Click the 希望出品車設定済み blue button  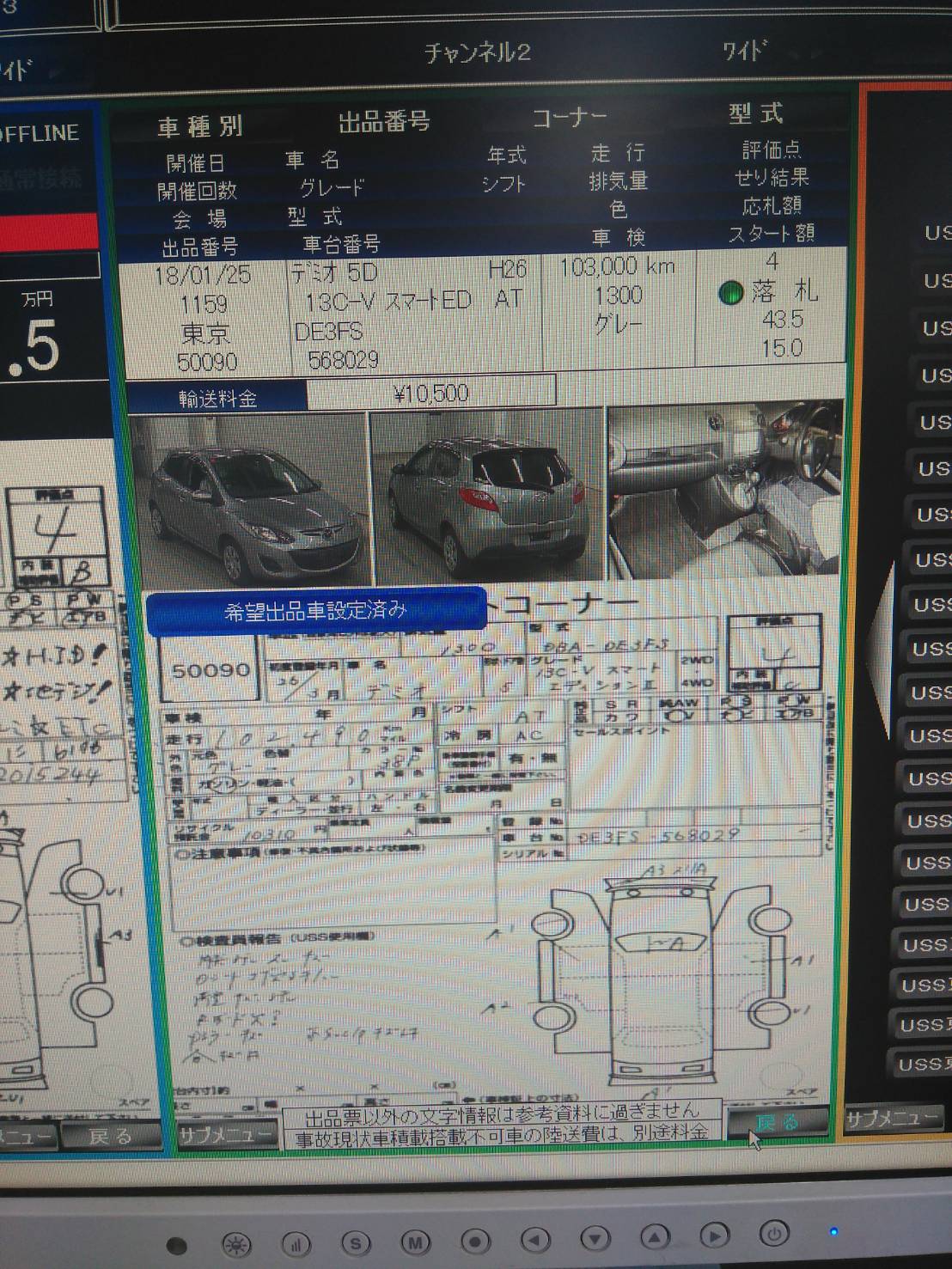coord(316,611)
